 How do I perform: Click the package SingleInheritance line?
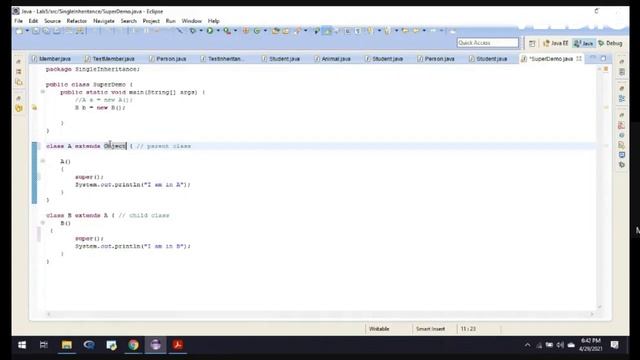tap(93, 69)
